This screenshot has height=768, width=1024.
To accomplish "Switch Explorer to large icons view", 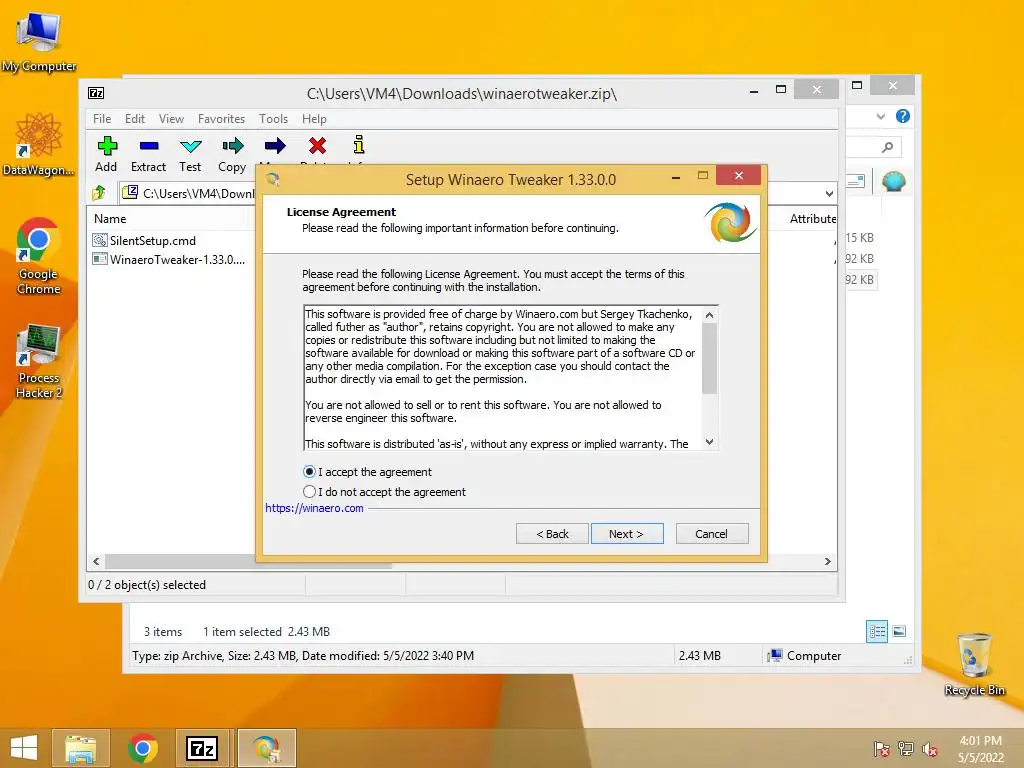I will click(899, 631).
